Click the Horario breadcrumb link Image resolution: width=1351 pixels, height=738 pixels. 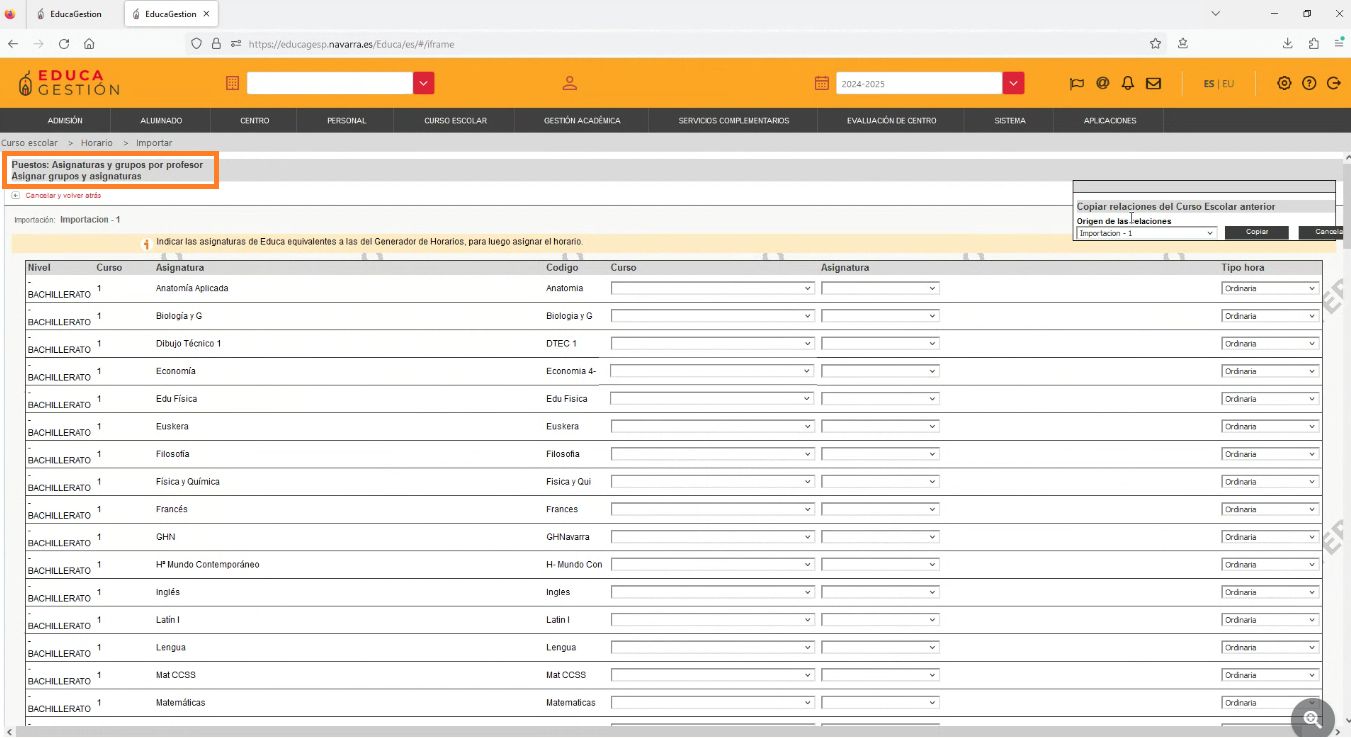(x=97, y=143)
